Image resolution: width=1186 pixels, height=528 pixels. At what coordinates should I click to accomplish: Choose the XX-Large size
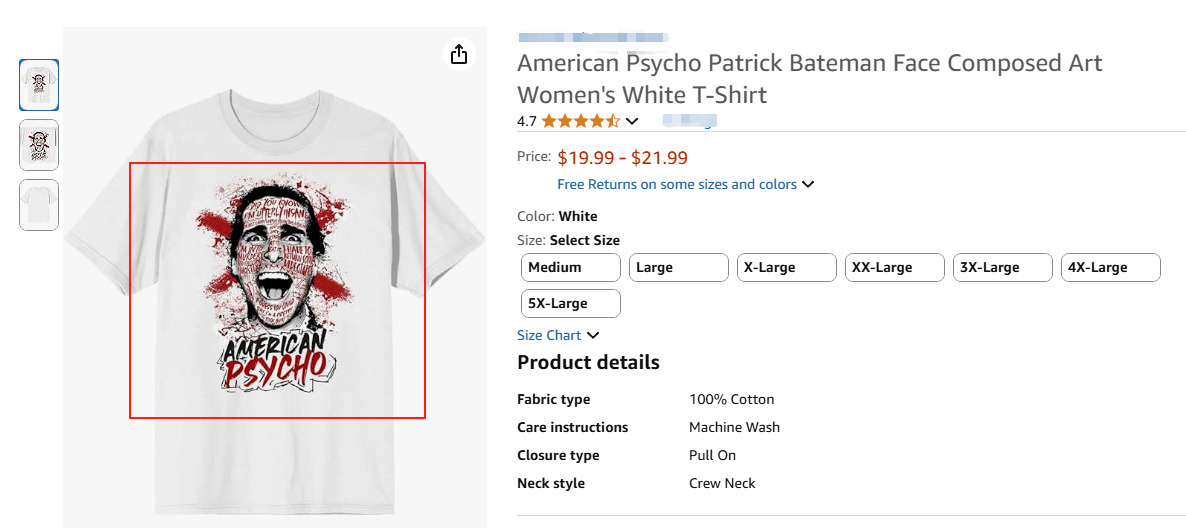tap(895, 267)
